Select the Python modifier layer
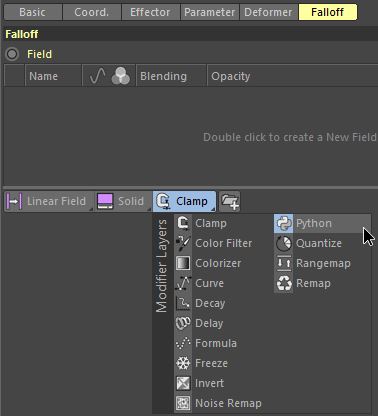Viewport: 378px width, 416px height. tap(322, 223)
